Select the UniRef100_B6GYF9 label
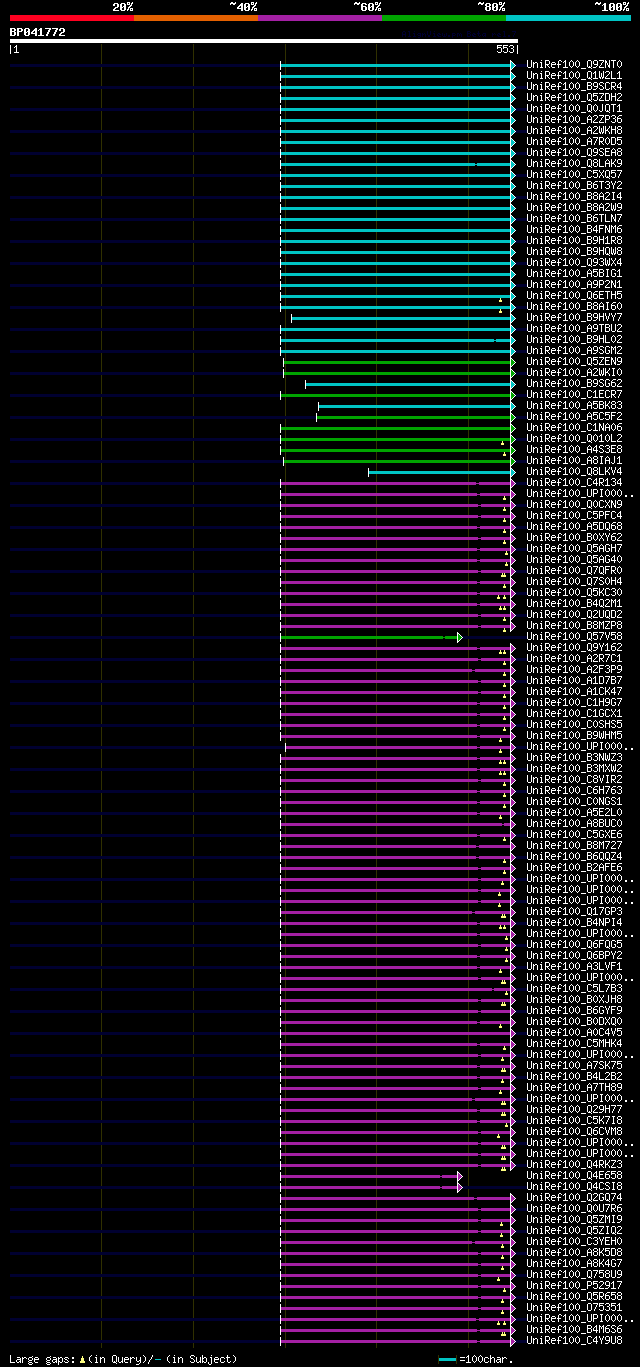 click(x=574, y=1011)
